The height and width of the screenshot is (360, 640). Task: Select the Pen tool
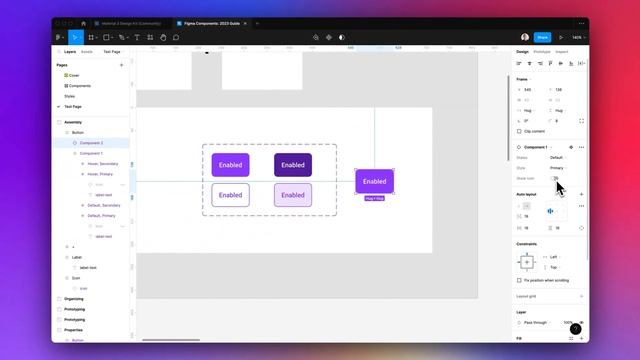click(x=122, y=37)
